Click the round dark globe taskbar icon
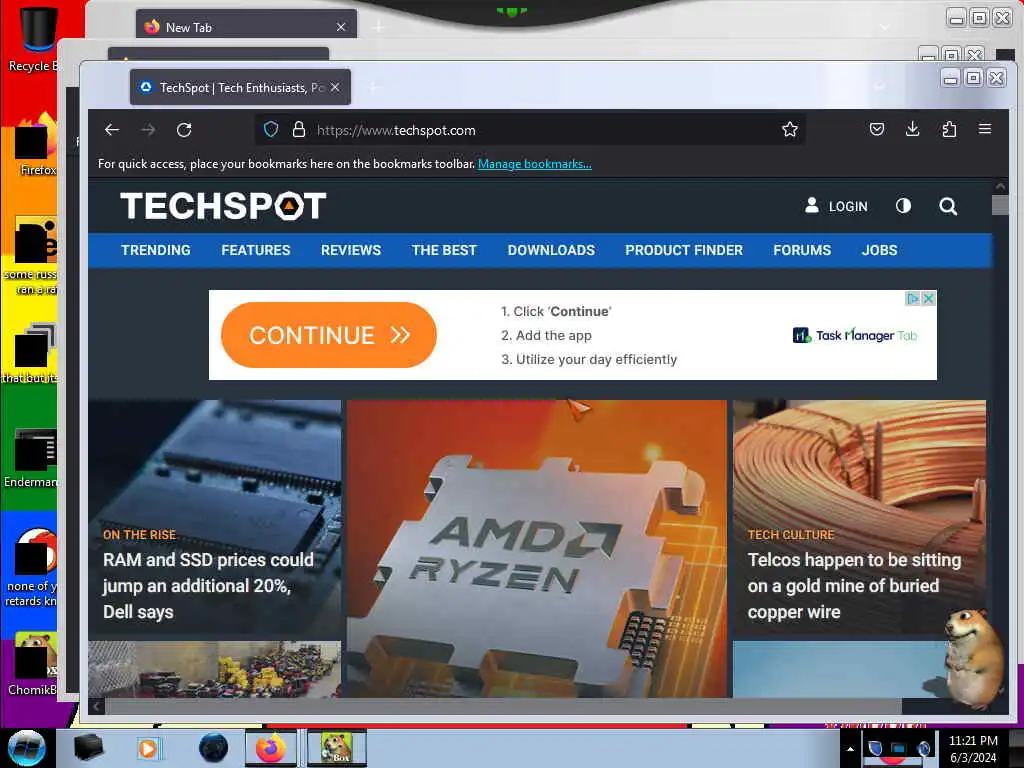The image size is (1024, 768). (x=213, y=748)
